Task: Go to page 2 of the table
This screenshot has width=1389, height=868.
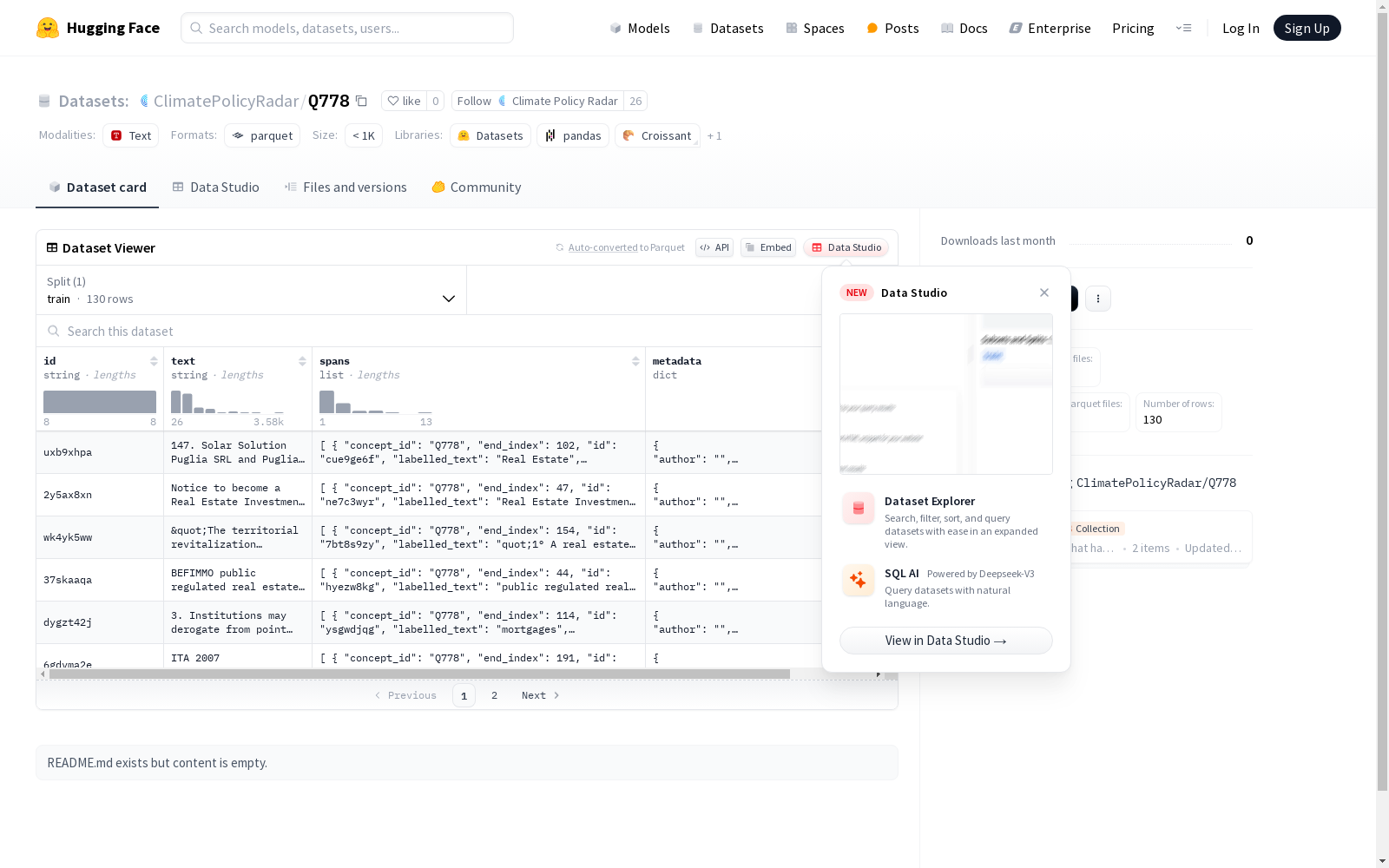Action: (x=495, y=695)
